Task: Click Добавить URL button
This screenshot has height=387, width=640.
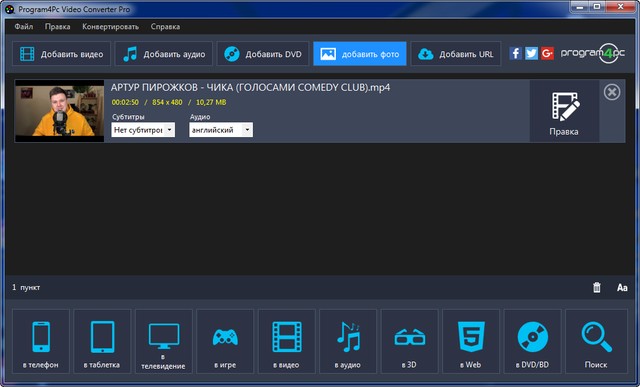Action: pos(456,53)
